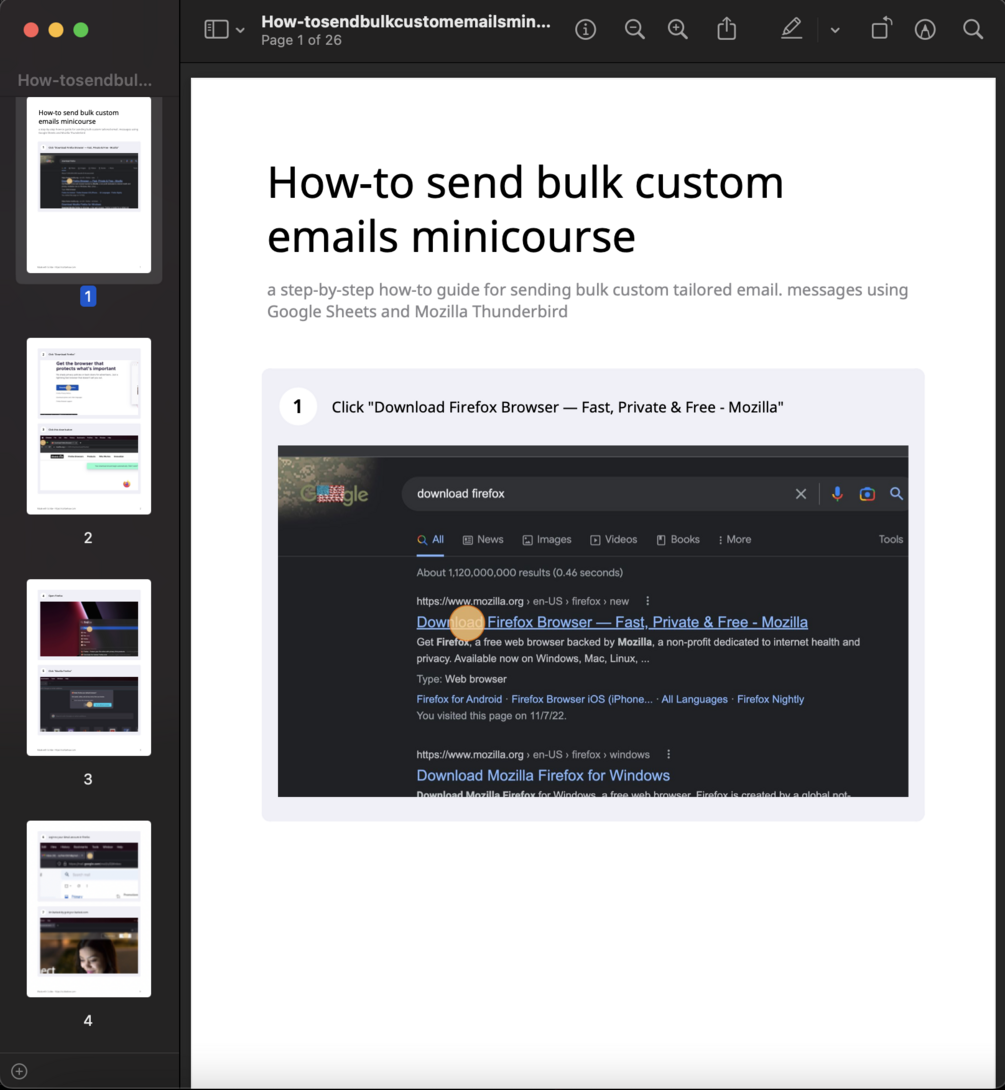Click the 'Firefox Nightly' sublink

pos(770,699)
